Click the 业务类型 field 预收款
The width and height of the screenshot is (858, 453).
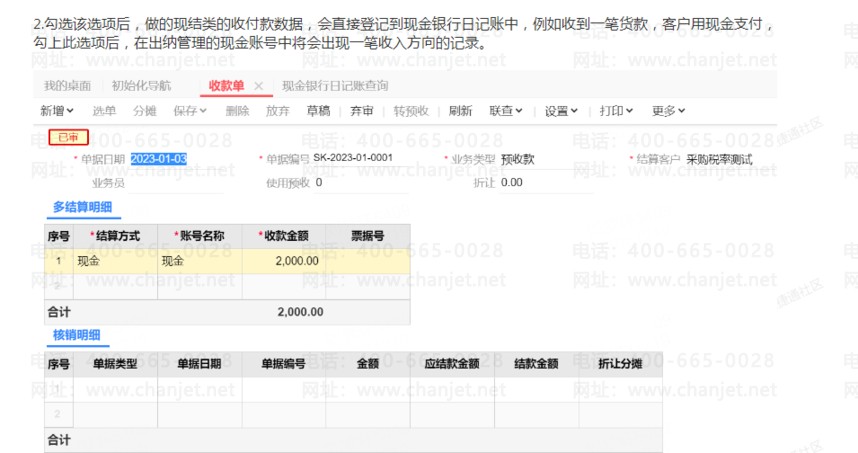point(518,159)
